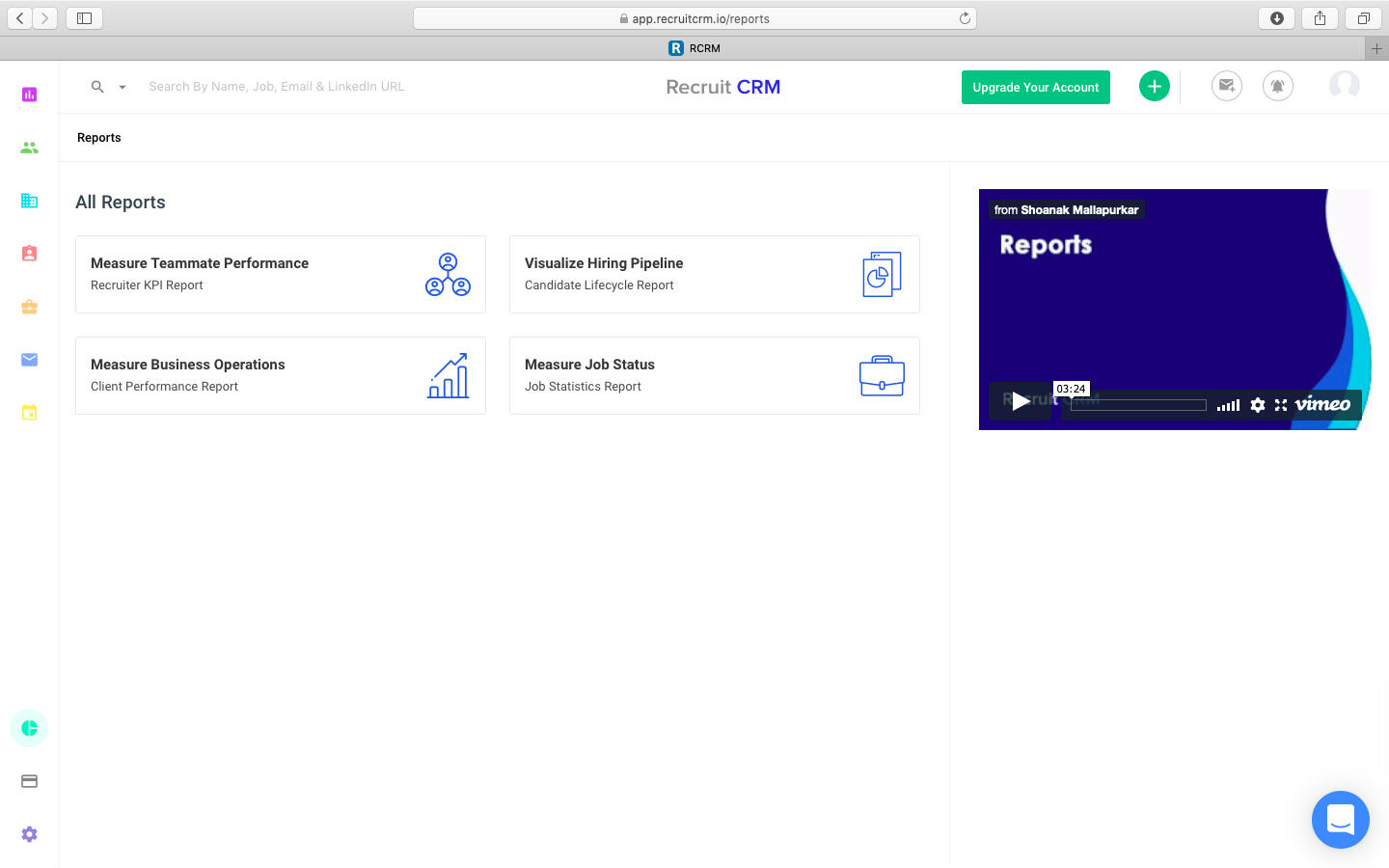Image resolution: width=1389 pixels, height=868 pixels.
Task: Open video settings gear in player
Action: click(1258, 405)
